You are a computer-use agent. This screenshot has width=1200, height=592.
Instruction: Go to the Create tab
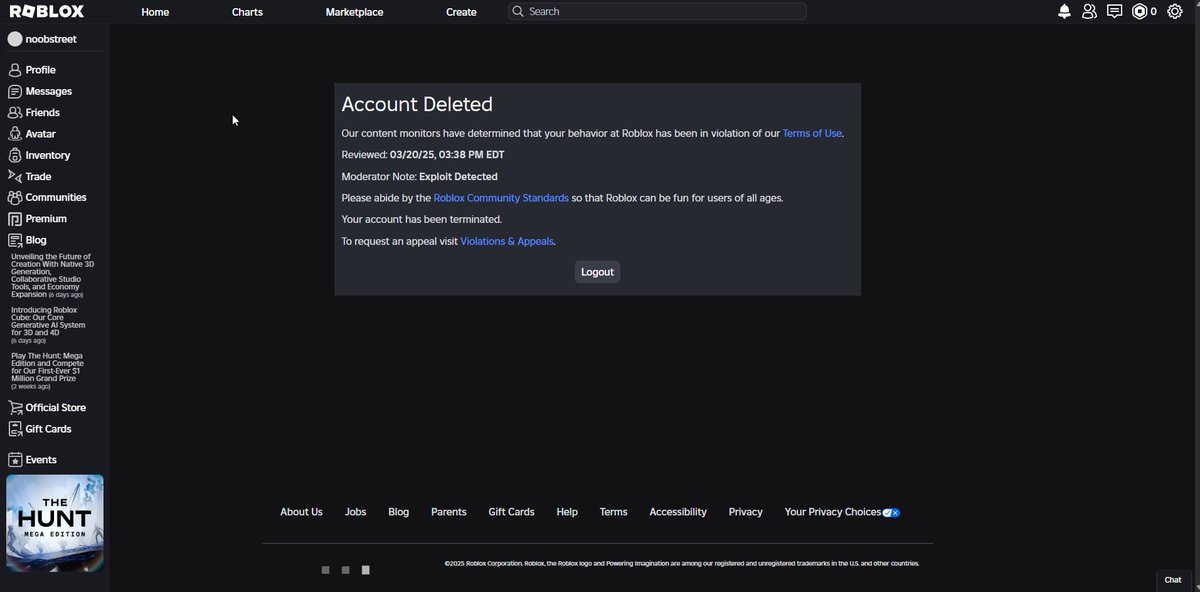pyautogui.click(x=461, y=12)
